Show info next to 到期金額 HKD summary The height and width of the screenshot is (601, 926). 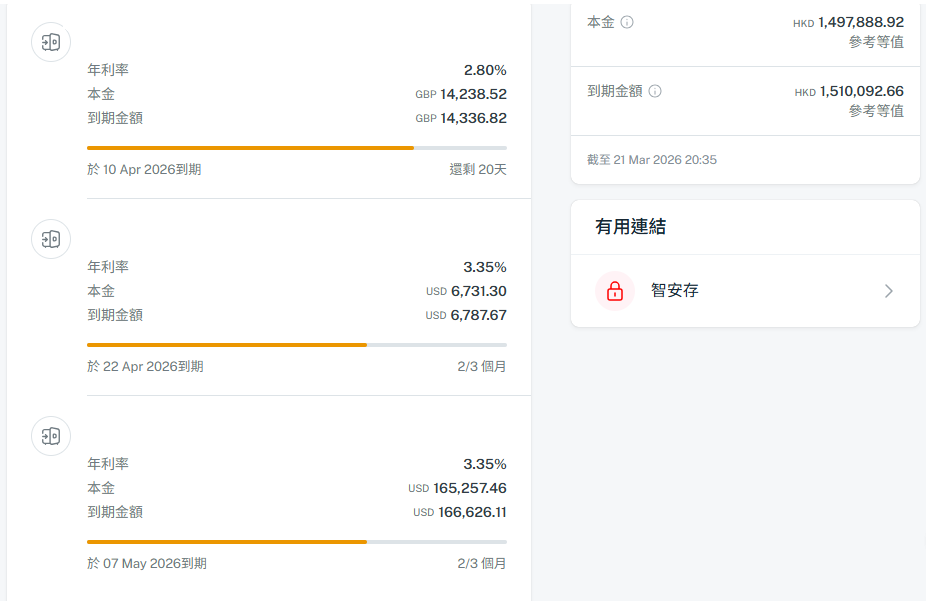(655, 91)
